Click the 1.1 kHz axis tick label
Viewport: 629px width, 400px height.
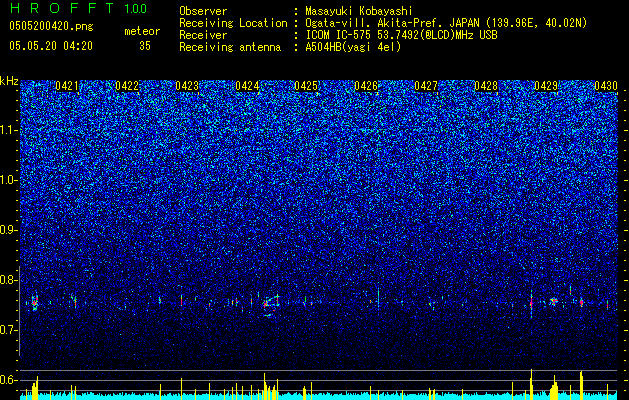[9, 131]
